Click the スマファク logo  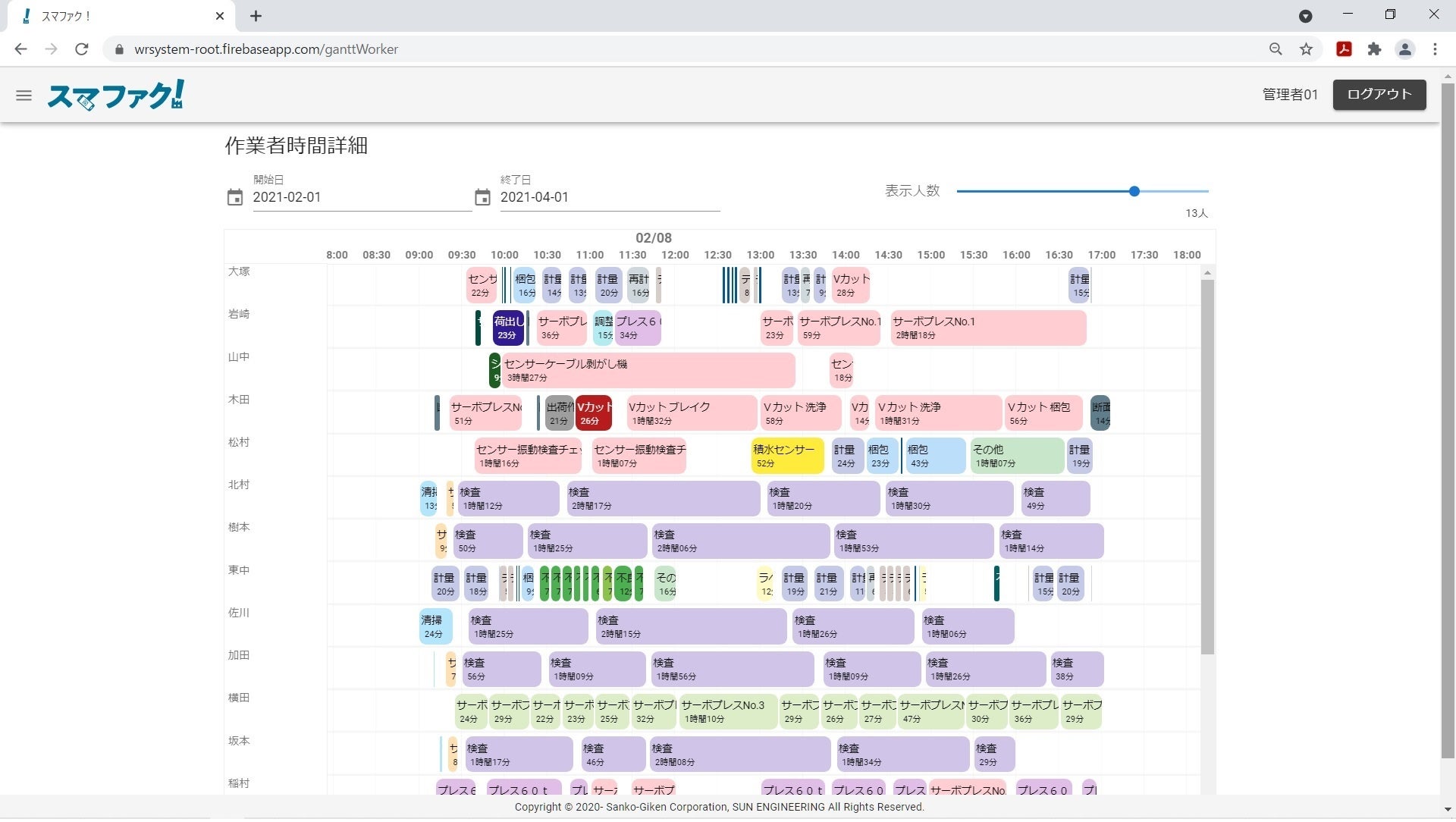coord(115,96)
